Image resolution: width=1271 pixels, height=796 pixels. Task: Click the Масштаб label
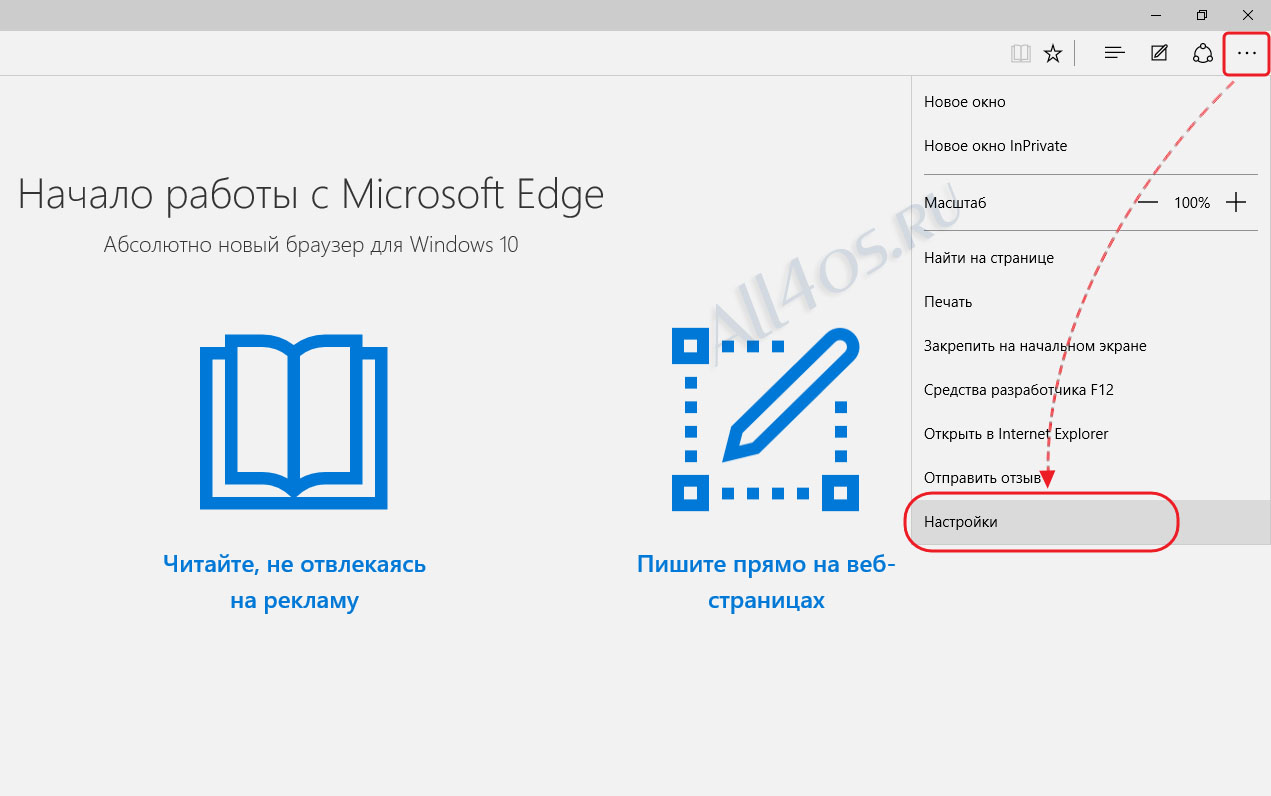point(956,203)
